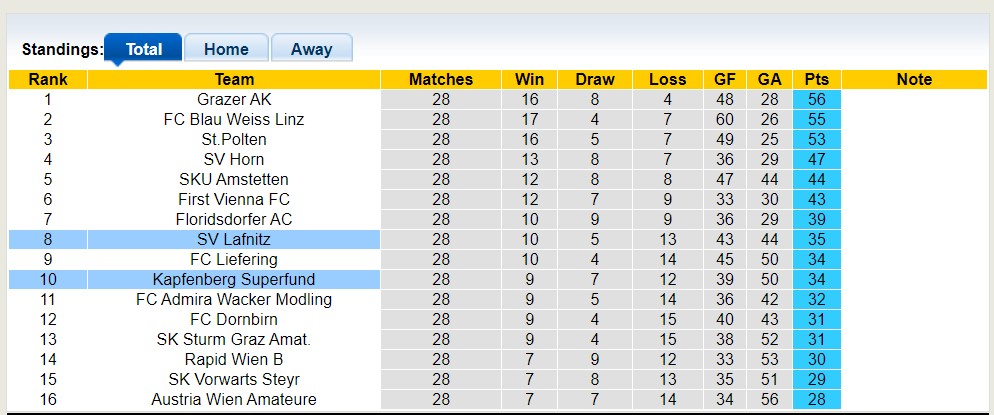Click the Austria Wien Amateure team
The image size is (994, 415).
point(234,399)
